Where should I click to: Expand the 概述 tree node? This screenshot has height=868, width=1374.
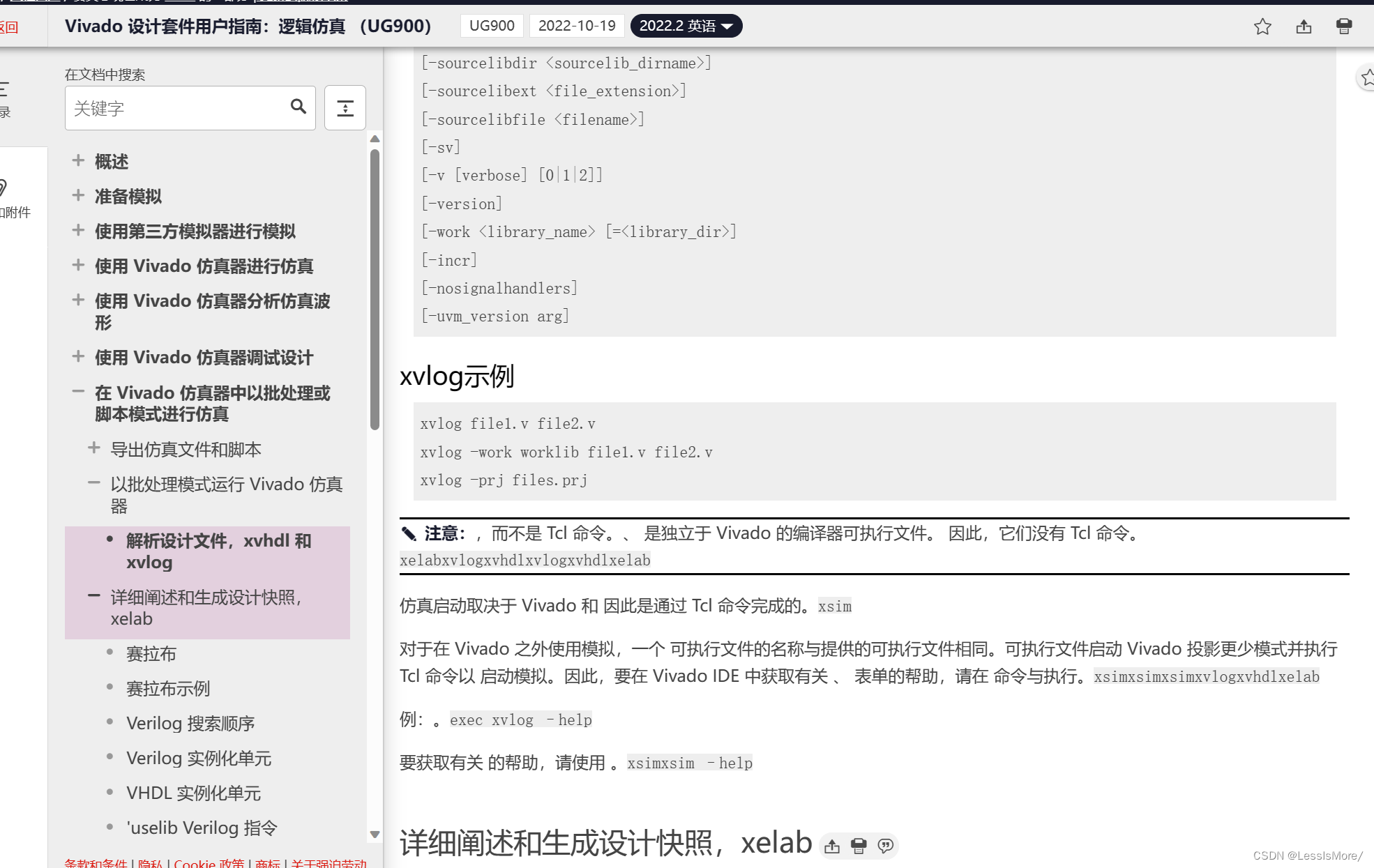[x=78, y=160]
